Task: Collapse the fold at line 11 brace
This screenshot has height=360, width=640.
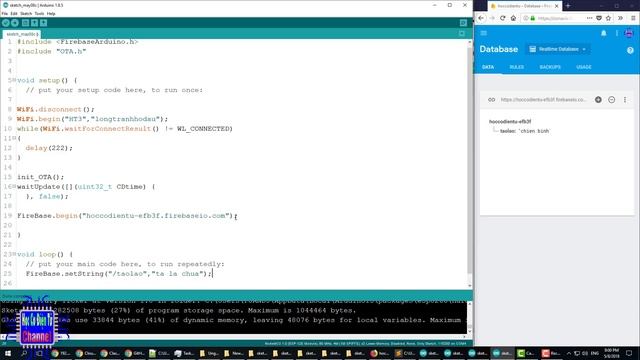Action: pos(14,138)
